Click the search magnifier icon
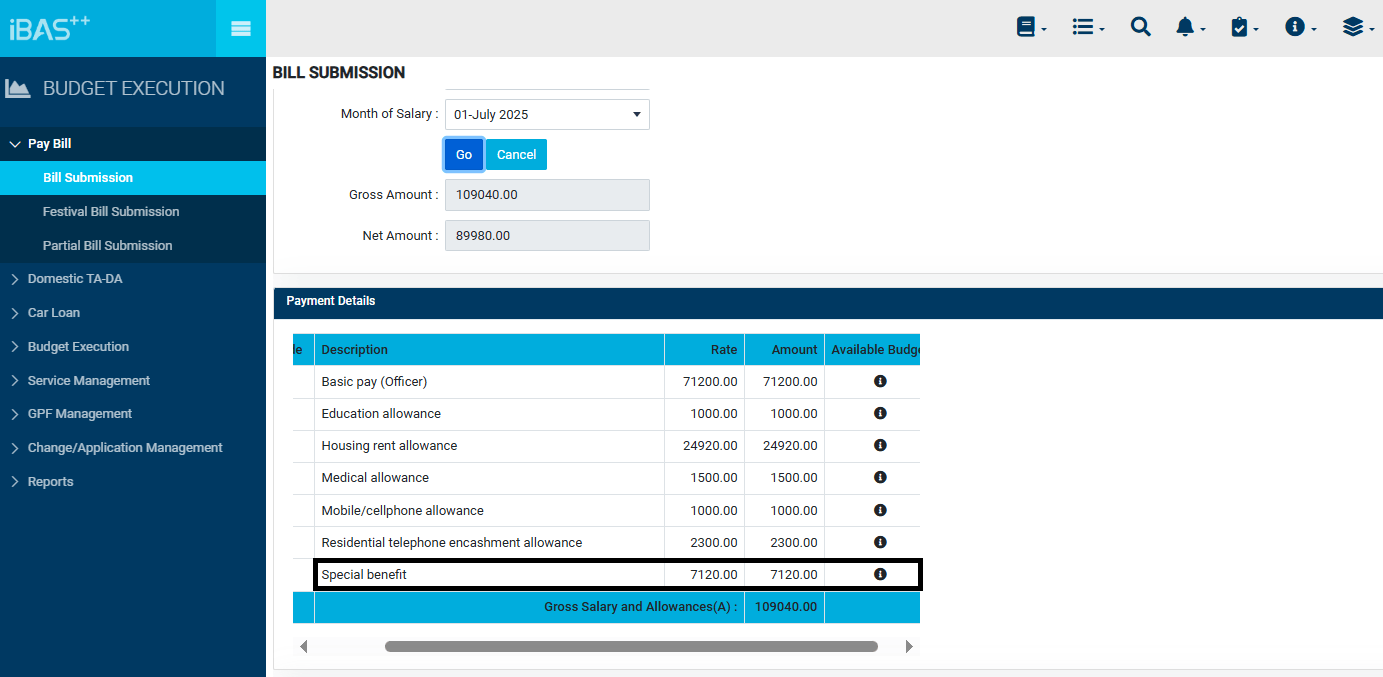 [x=1140, y=28]
